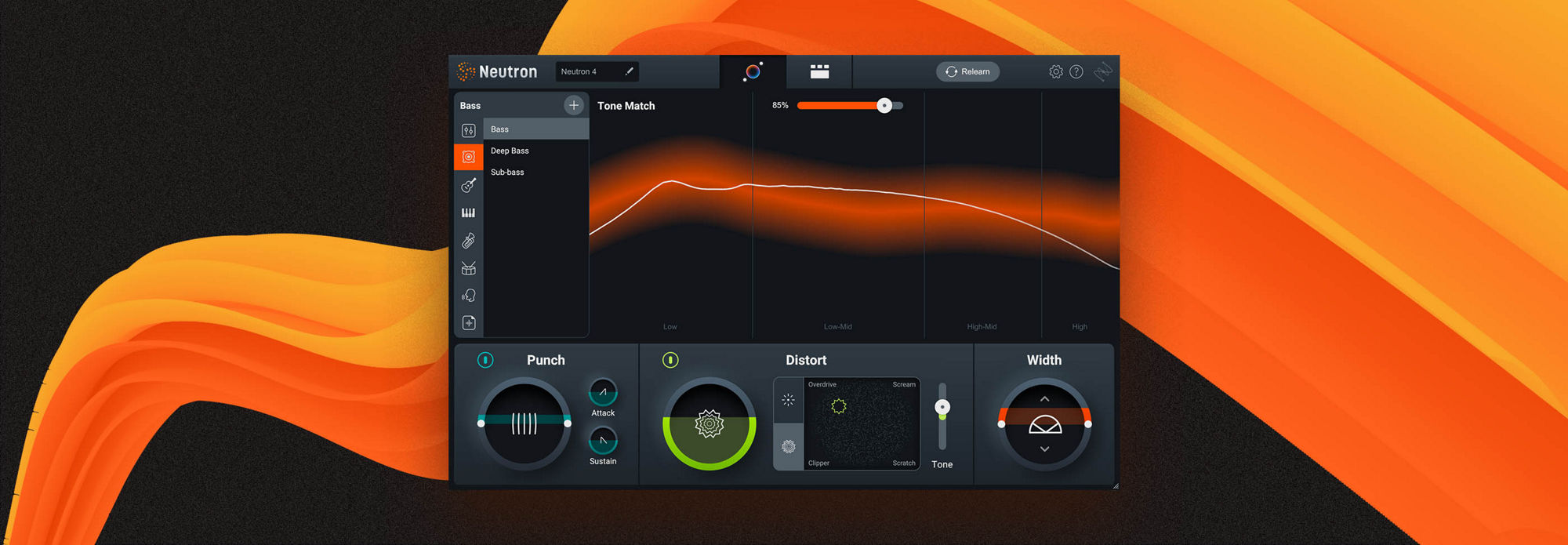This screenshot has width=1568, height=545.
Task: Toggle the Punch module power button
Action: pyautogui.click(x=485, y=360)
